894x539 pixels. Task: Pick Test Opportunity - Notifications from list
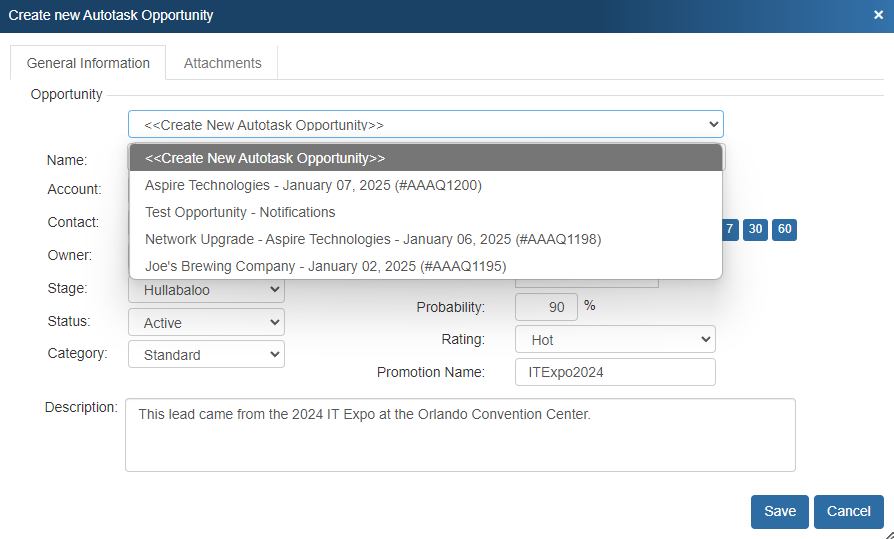[240, 212]
